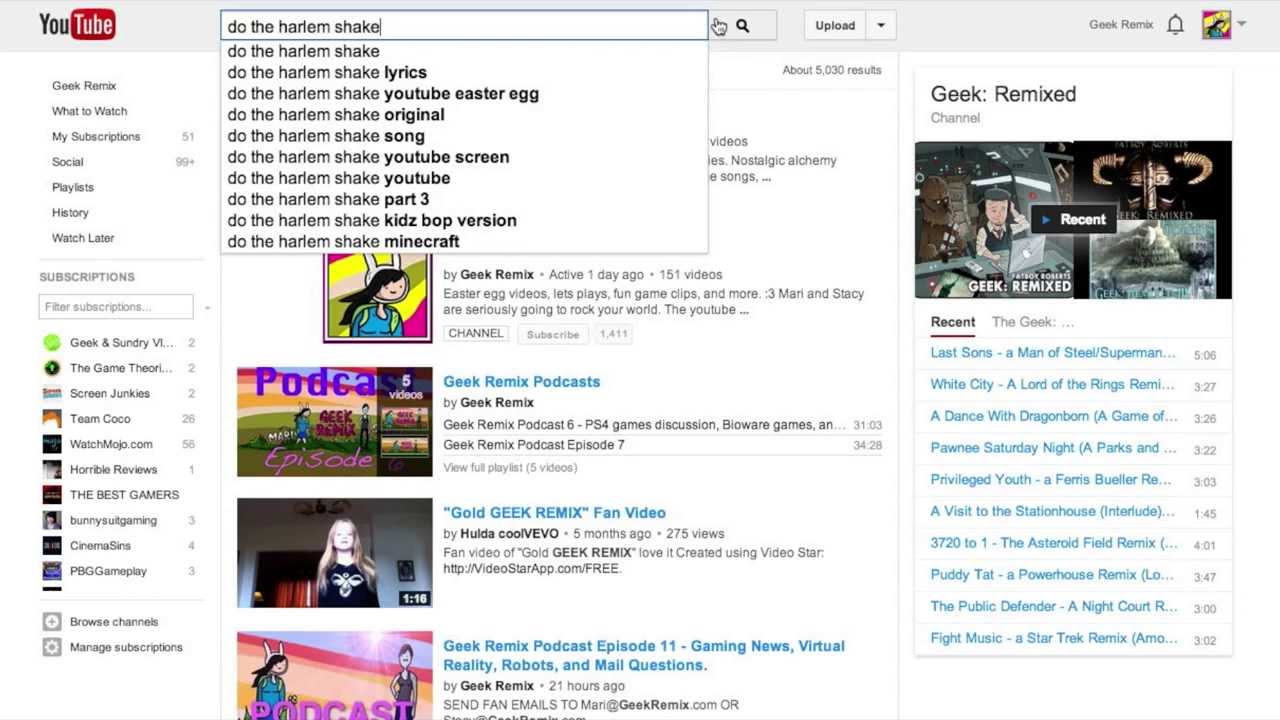Open PBGGameplay channel icon
This screenshot has height=720, width=1280.
(x=52, y=571)
